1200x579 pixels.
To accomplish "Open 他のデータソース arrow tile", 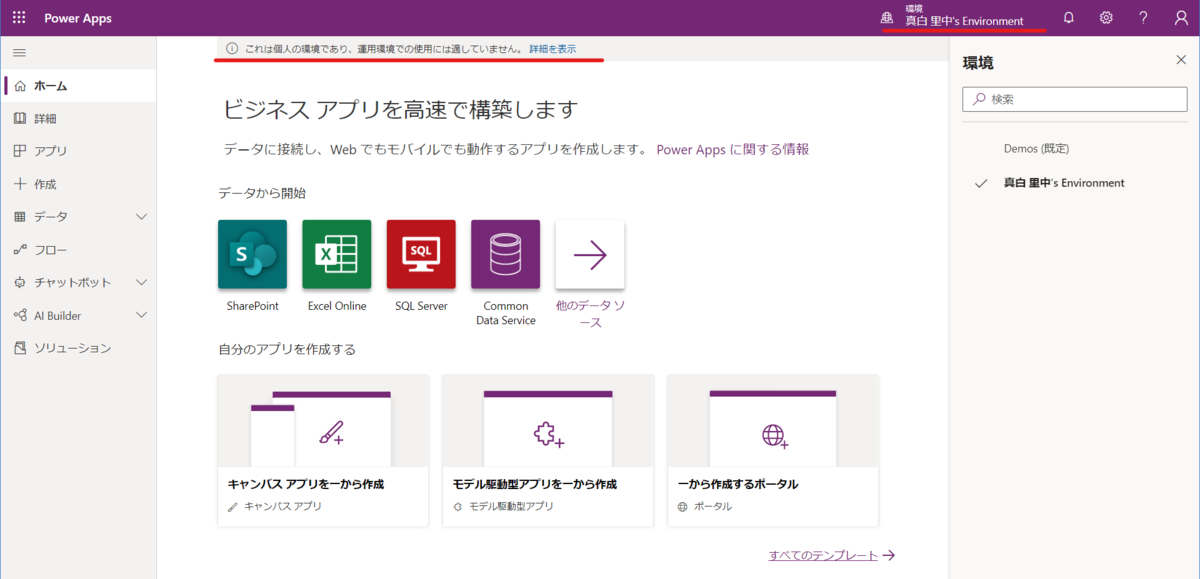I will (x=590, y=254).
